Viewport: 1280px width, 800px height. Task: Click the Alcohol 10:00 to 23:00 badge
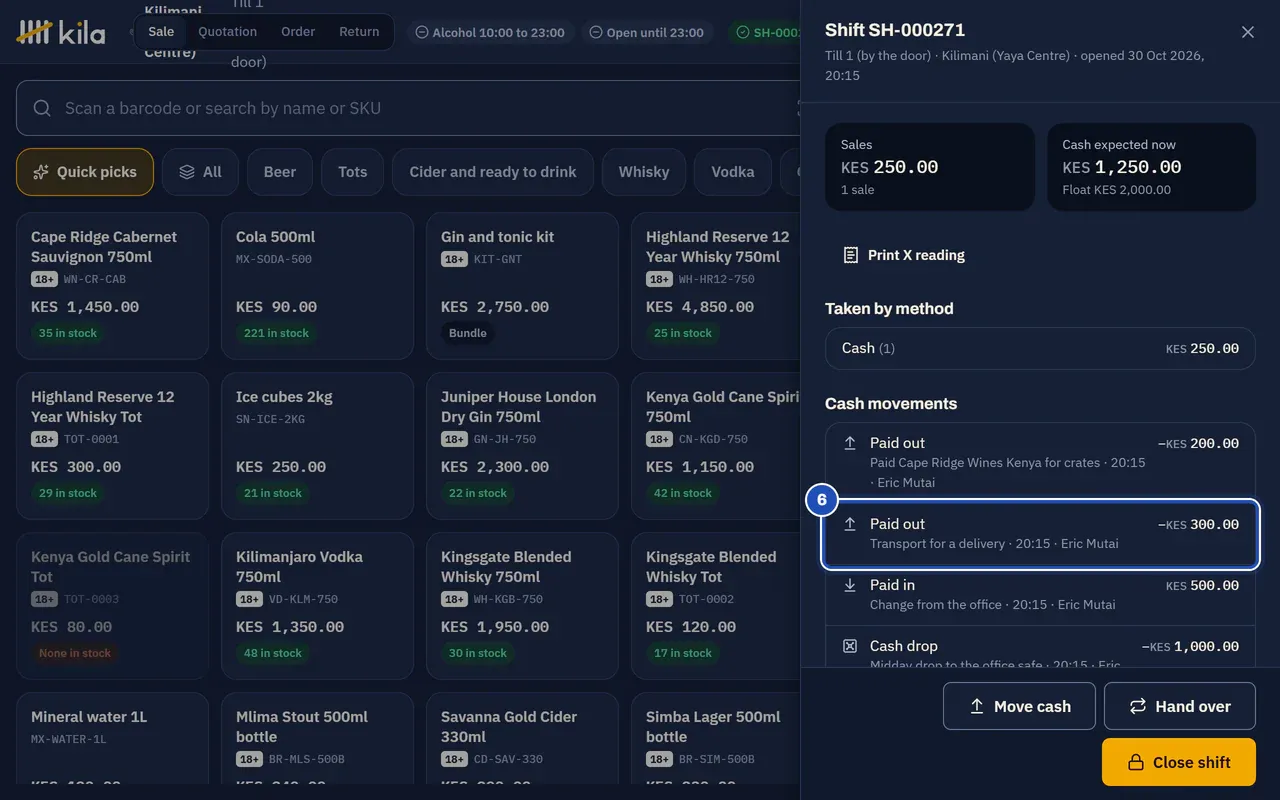pos(489,32)
